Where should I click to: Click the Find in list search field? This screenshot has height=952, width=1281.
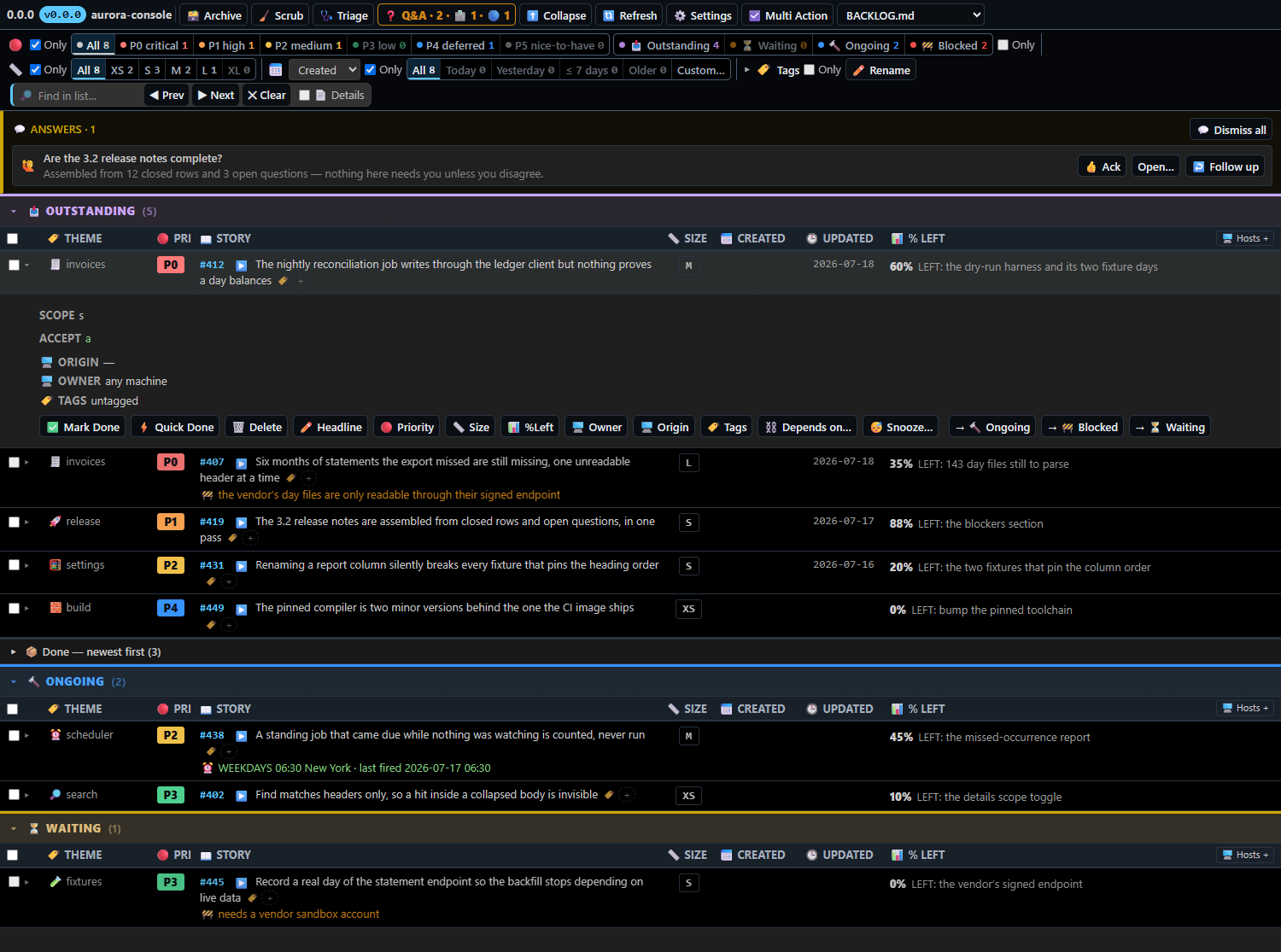pyautogui.click(x=79, y=96)
